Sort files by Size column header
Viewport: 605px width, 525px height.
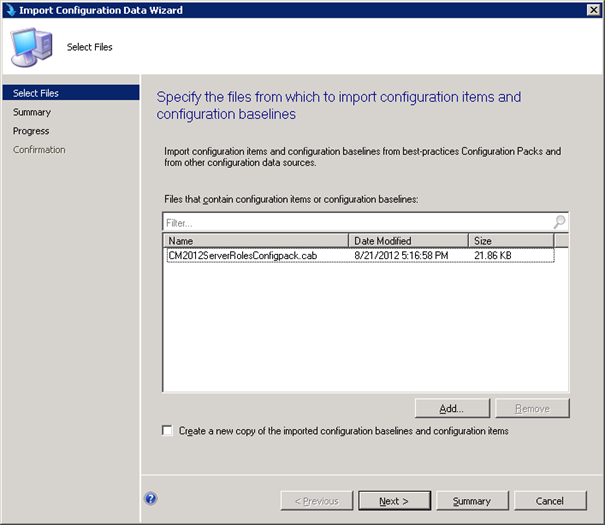[x=511, y=241]
